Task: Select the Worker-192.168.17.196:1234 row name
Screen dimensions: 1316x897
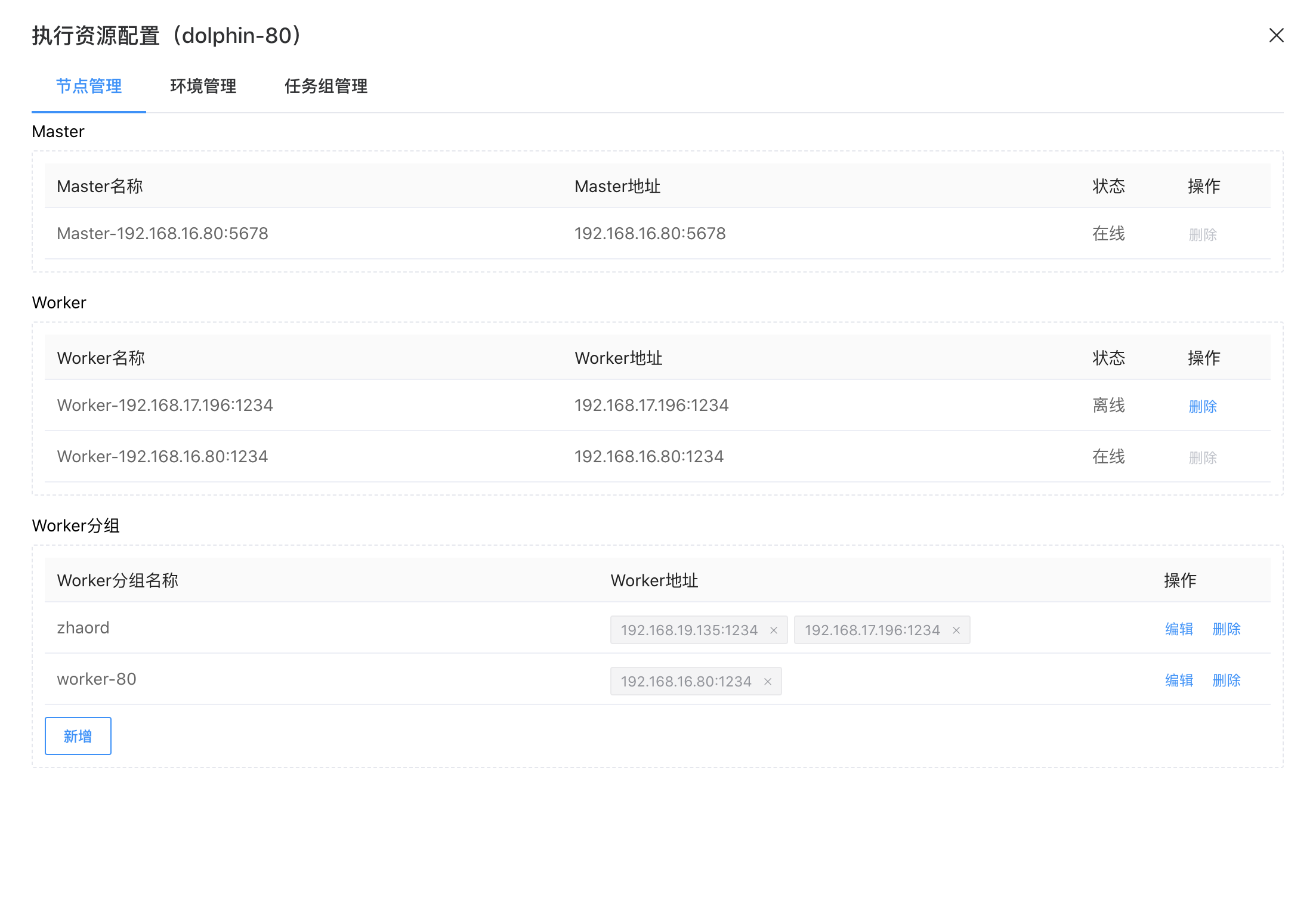Action: coord(165,406)
